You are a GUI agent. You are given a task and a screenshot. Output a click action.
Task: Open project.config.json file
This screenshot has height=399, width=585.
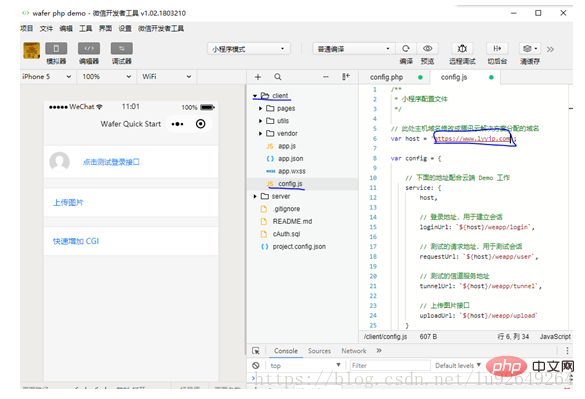[x=299, y=247]
